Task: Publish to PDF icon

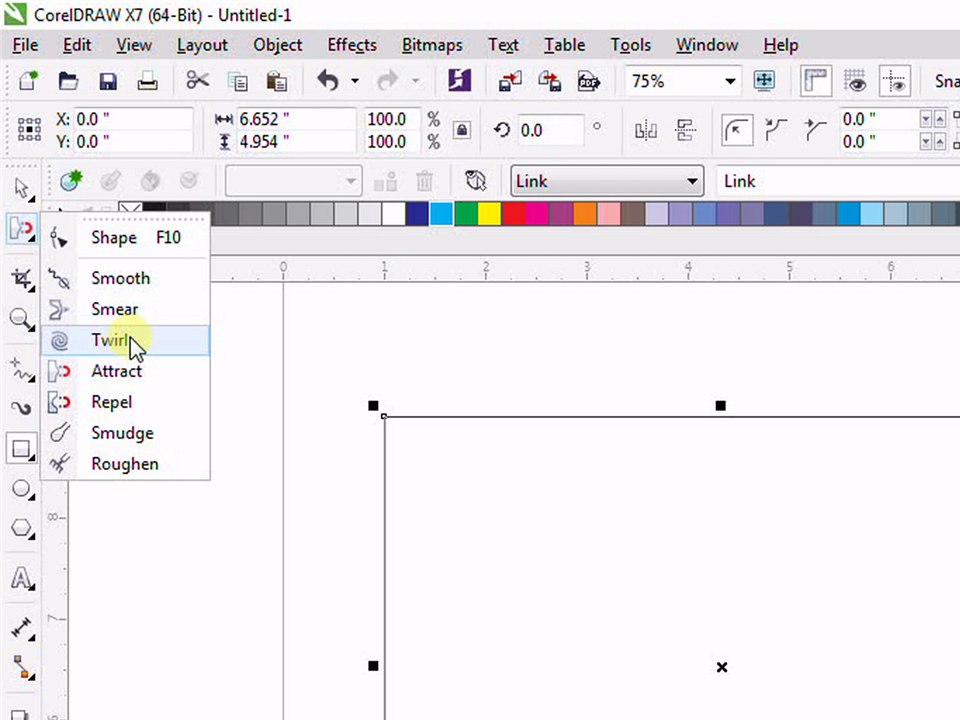Action: click(x=588, y=81)
